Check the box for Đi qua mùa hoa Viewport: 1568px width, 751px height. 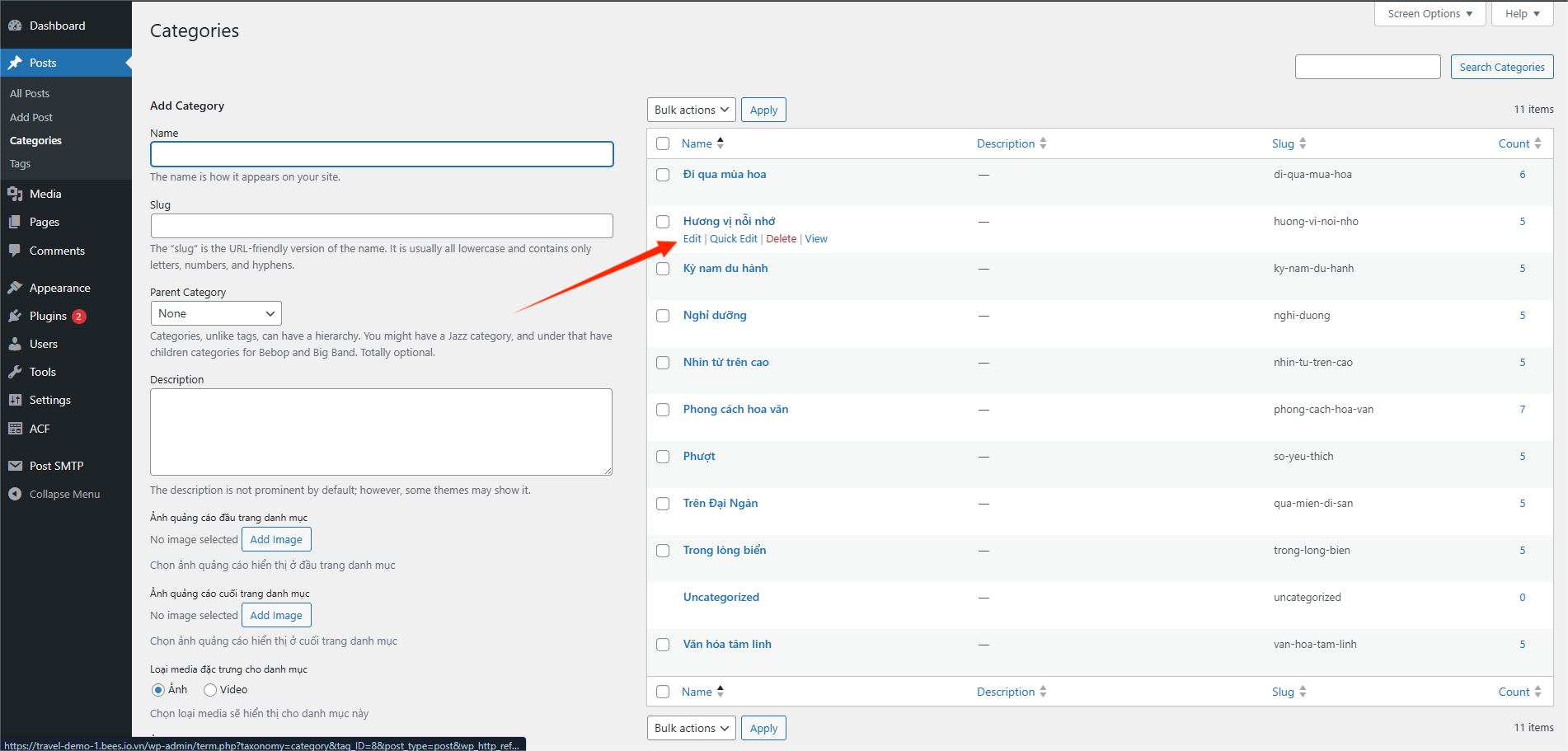663,175
